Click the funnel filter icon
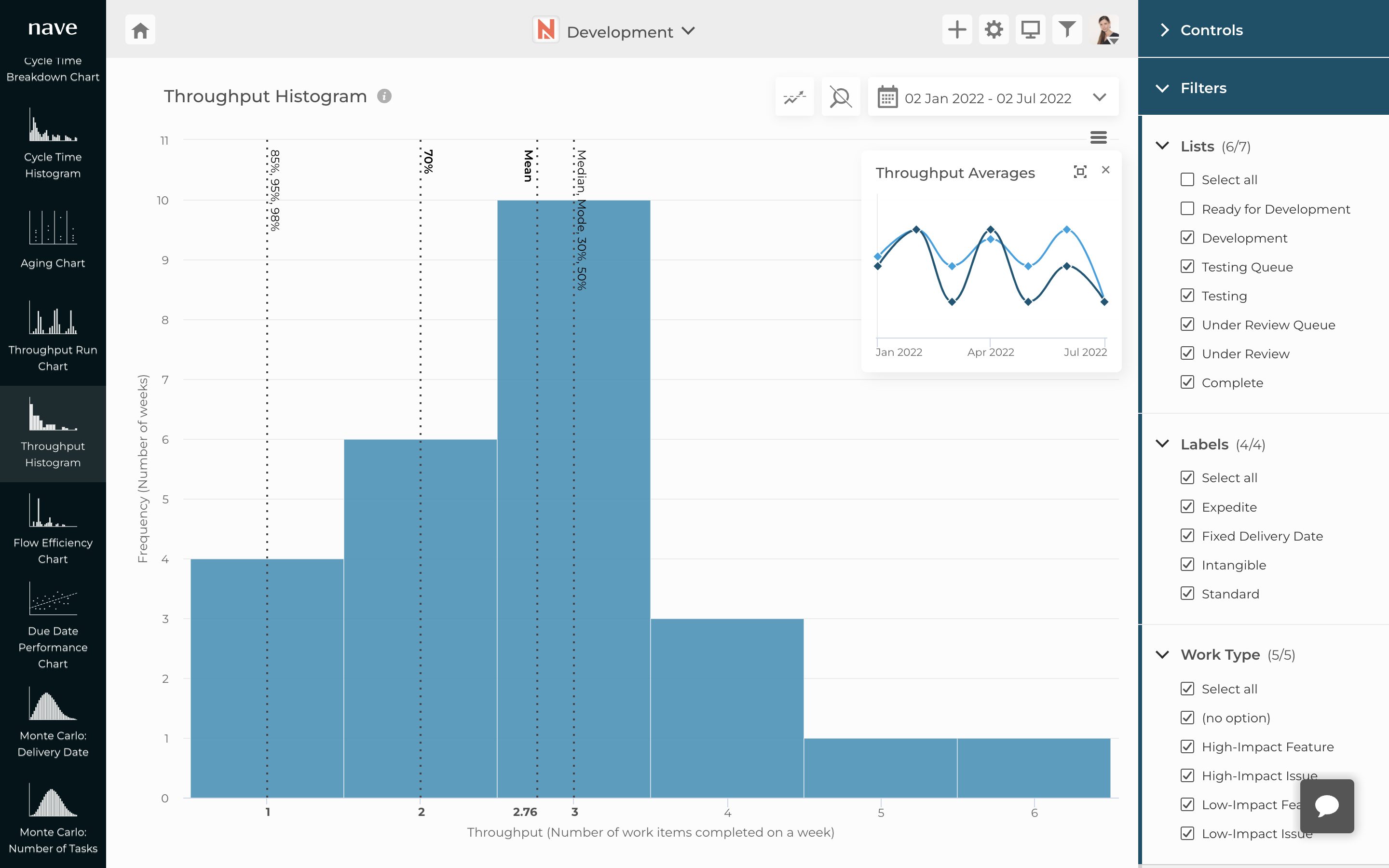 point(1067,30)
